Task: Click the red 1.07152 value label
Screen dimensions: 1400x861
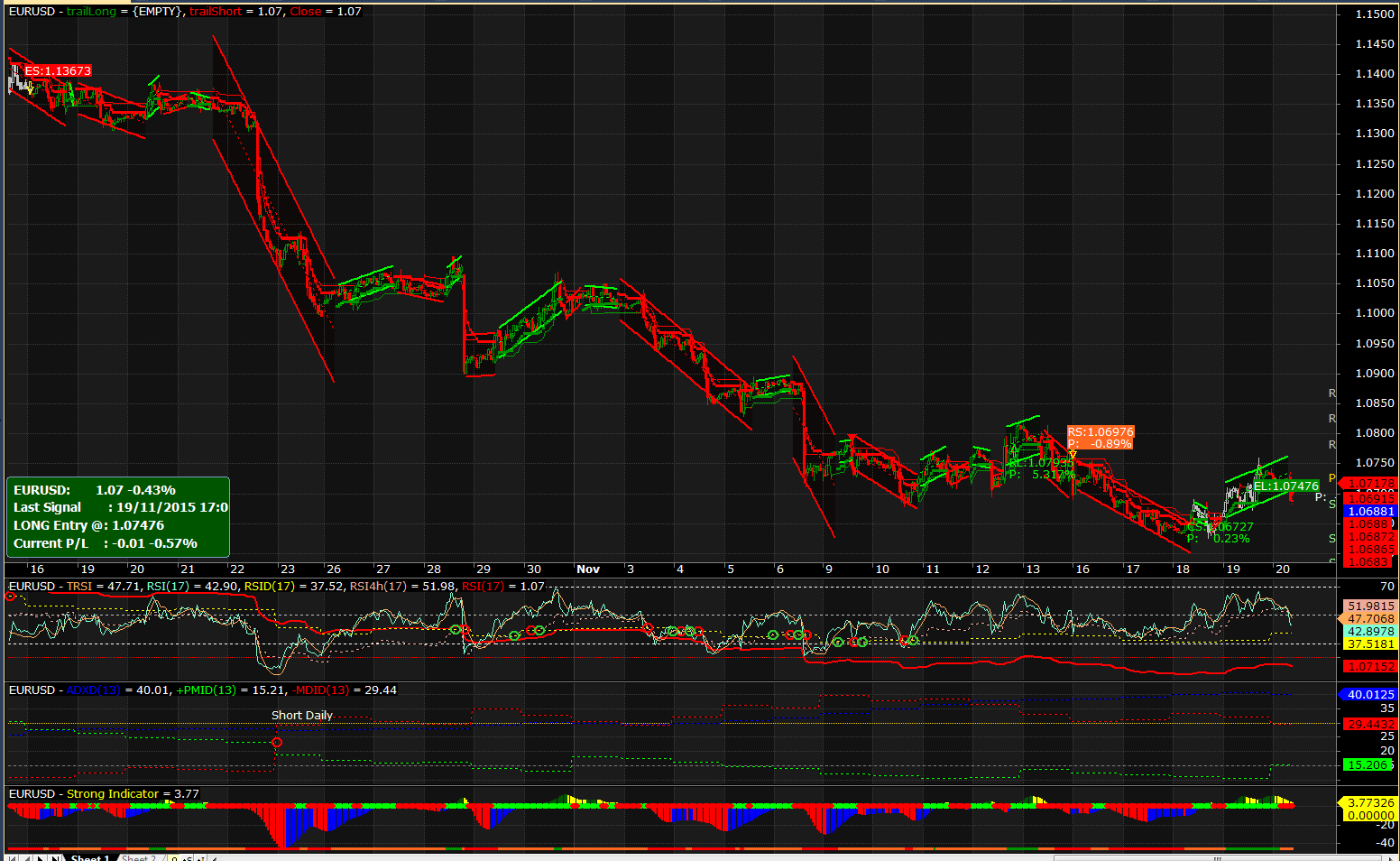Action: (1370, 667)
